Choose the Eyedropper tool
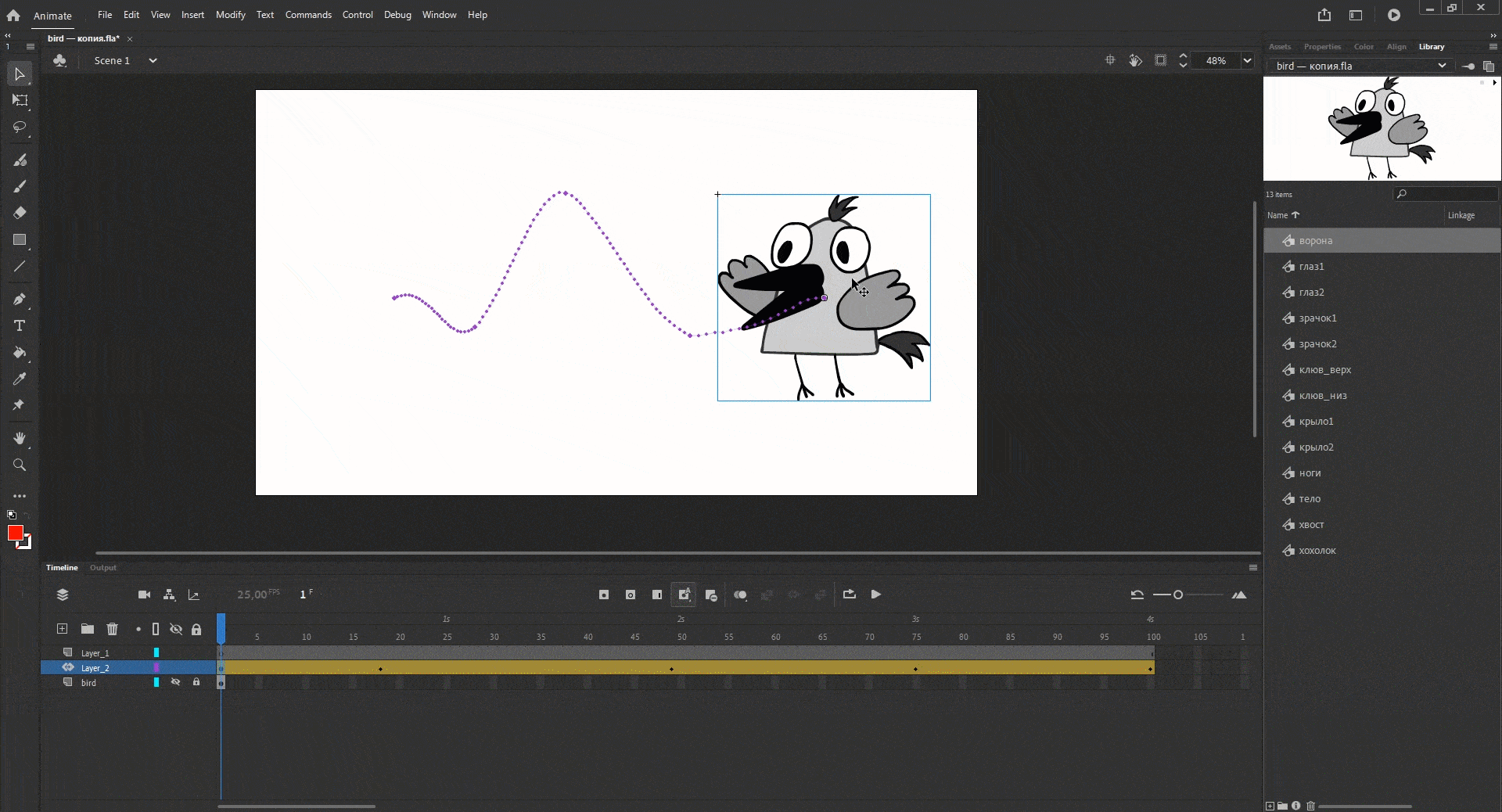 click(x=20, y=379)
